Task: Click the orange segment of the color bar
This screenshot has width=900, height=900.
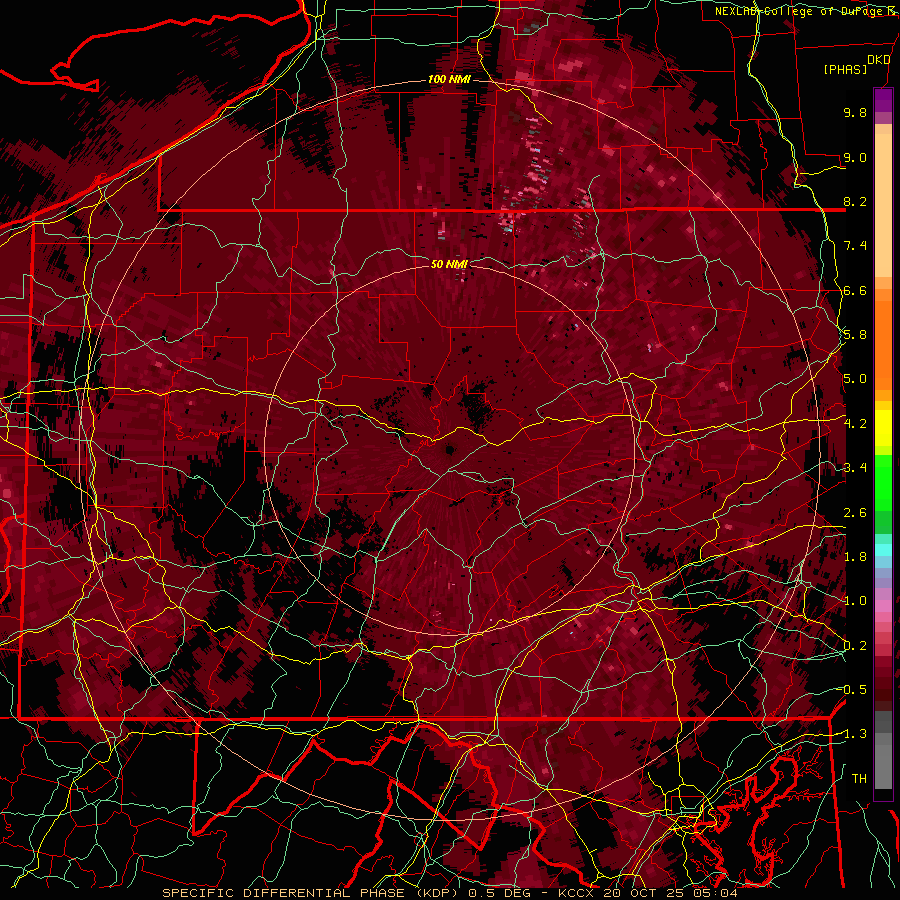Action: click(883, 339)
